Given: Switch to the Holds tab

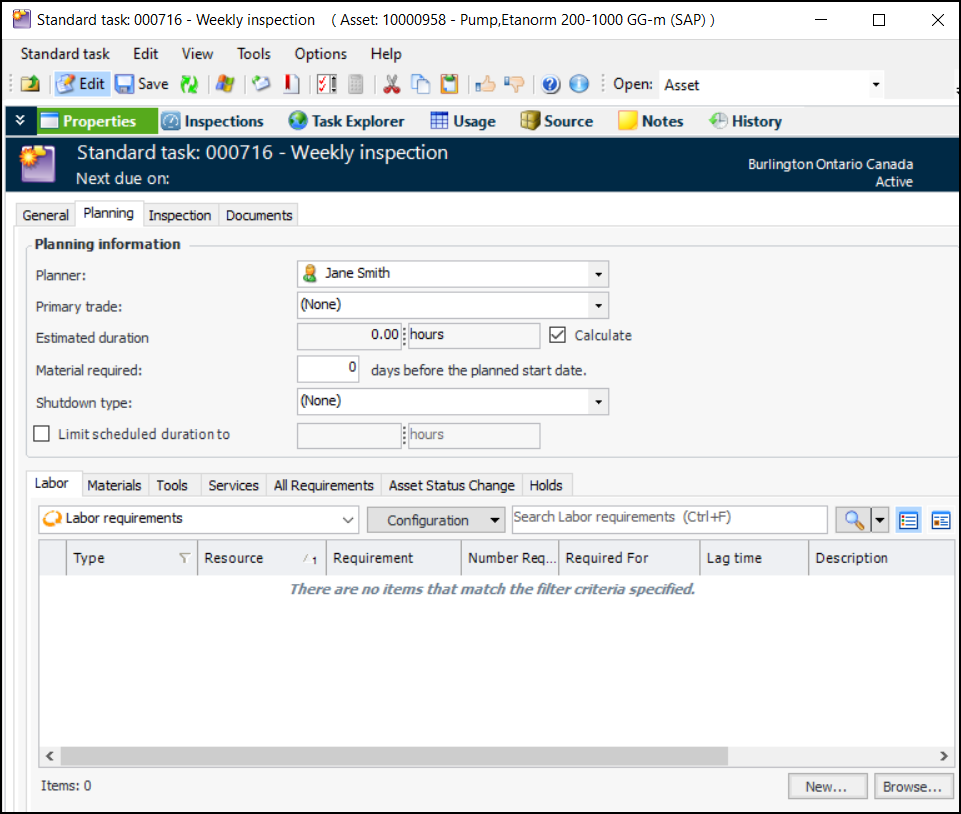Looking at the screenshot, I should 546,485.
